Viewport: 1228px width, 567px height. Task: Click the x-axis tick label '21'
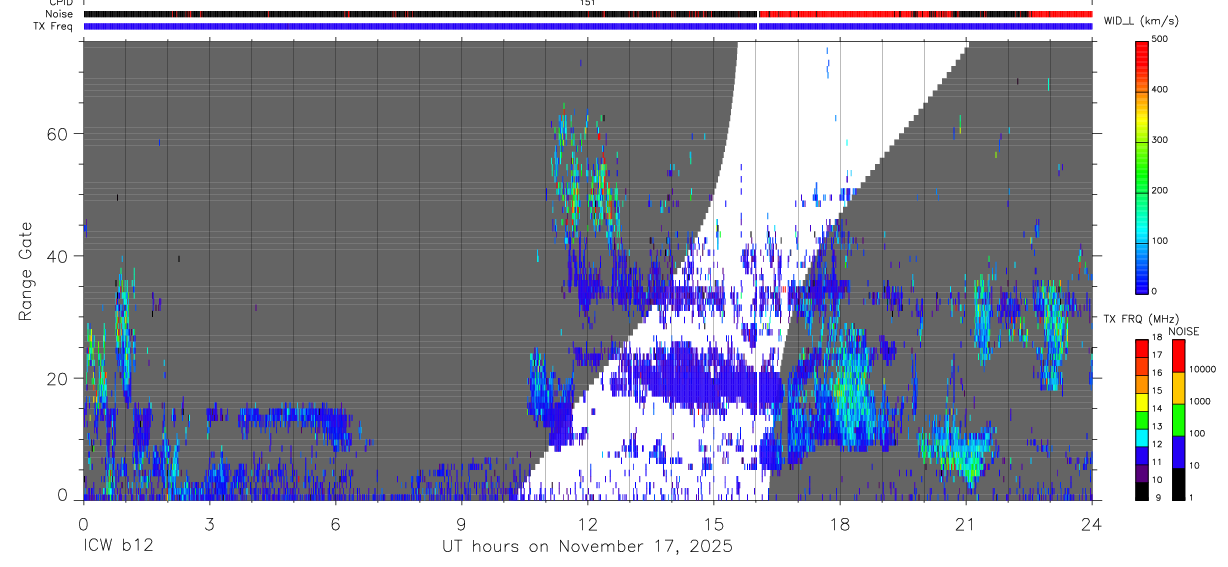tap(966, 523)
